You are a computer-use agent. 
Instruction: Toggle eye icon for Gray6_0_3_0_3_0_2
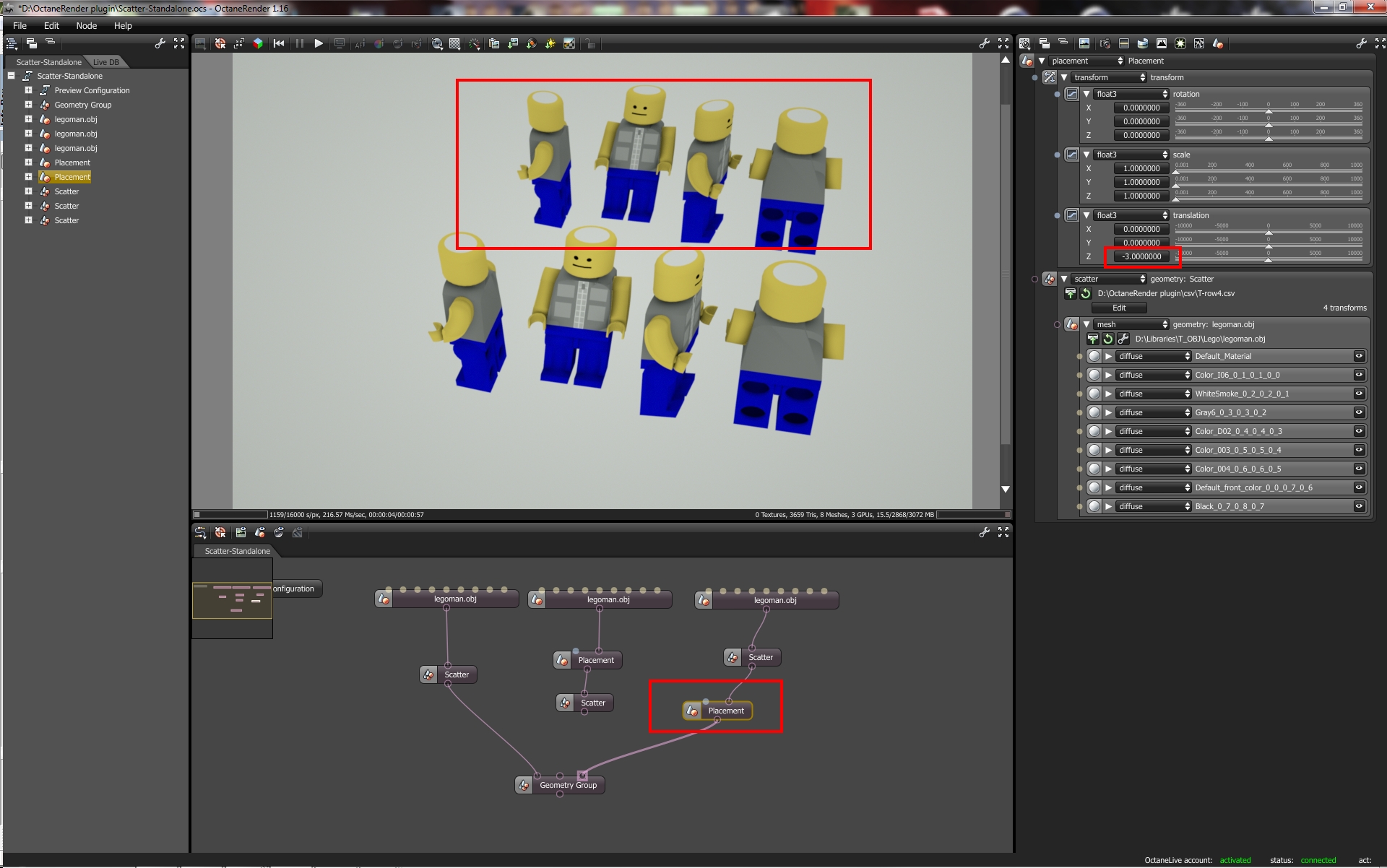pos(1359,412)
